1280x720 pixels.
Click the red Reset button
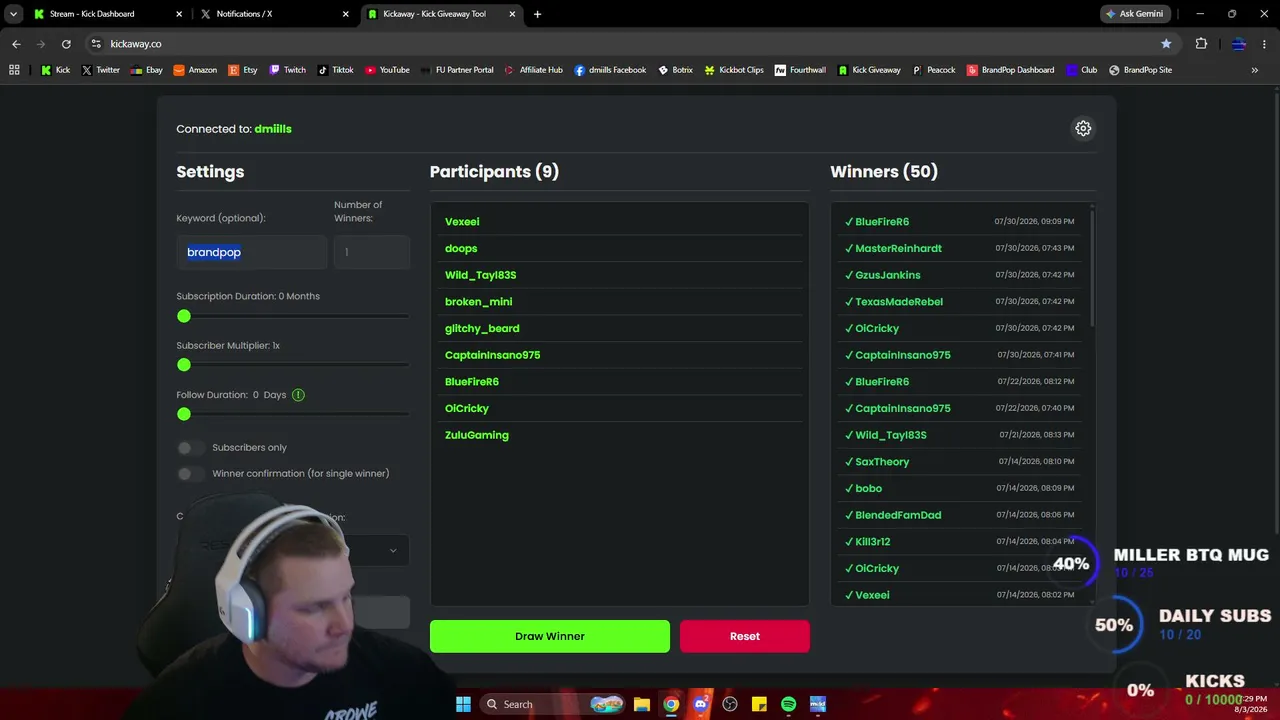pyautogui.click(x=745, y=636)
